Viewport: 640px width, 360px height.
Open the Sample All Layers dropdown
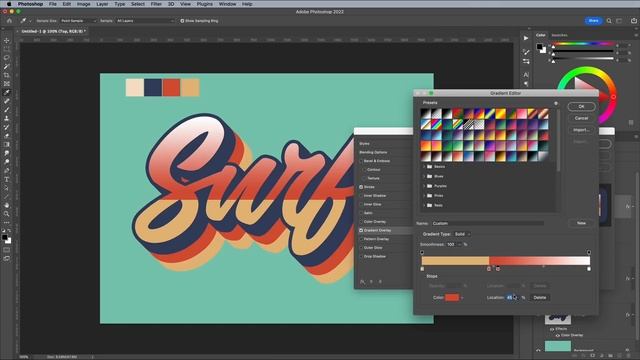pos(145,21)
